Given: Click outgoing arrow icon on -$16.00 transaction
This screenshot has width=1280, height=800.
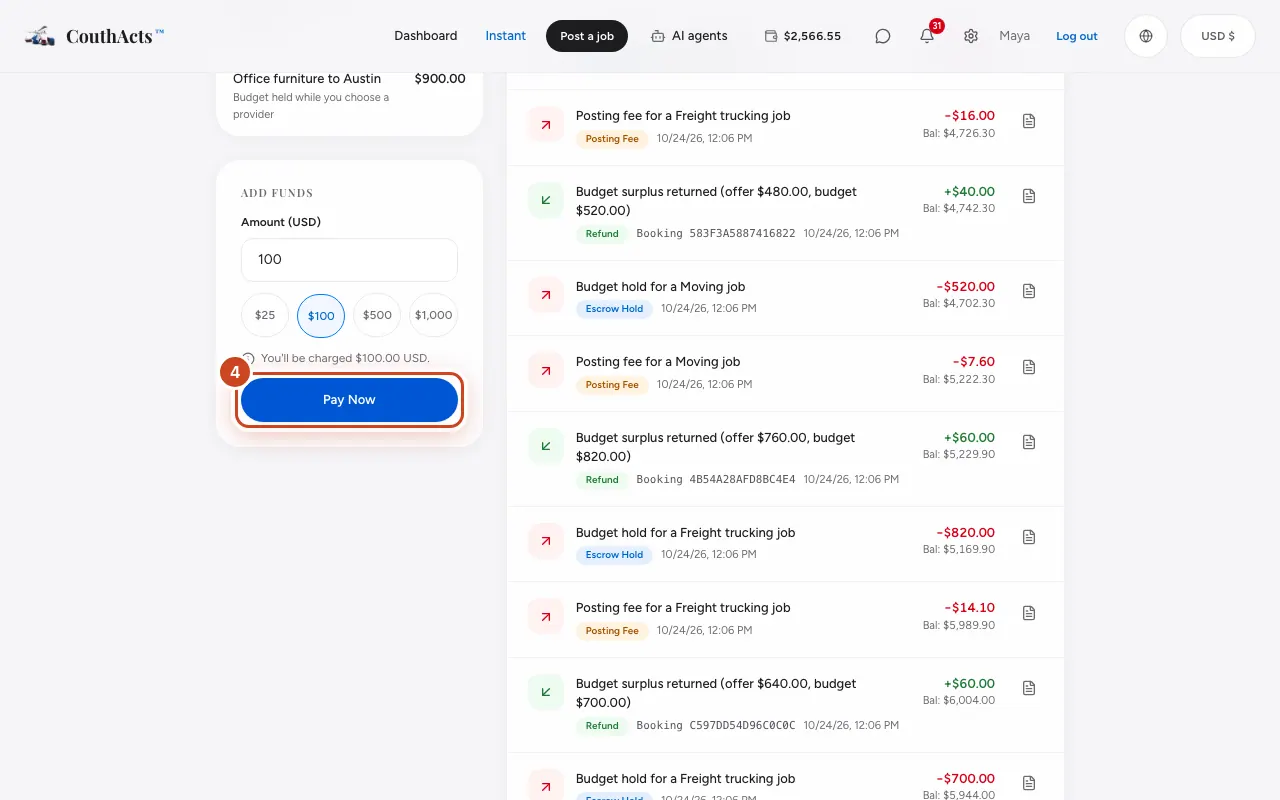Looking at the screenshot, I should [546, 125].
